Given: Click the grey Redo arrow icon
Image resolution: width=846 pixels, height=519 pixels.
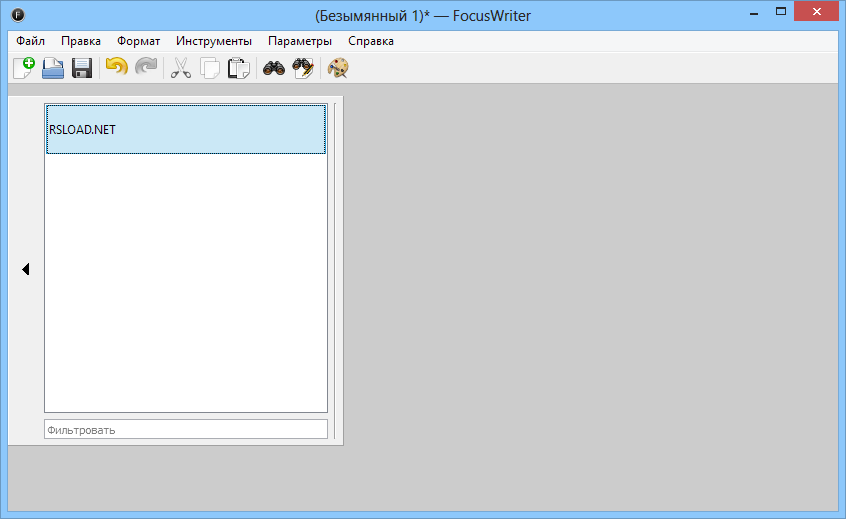Looking at the screenshot, I should tap(146, 68).
